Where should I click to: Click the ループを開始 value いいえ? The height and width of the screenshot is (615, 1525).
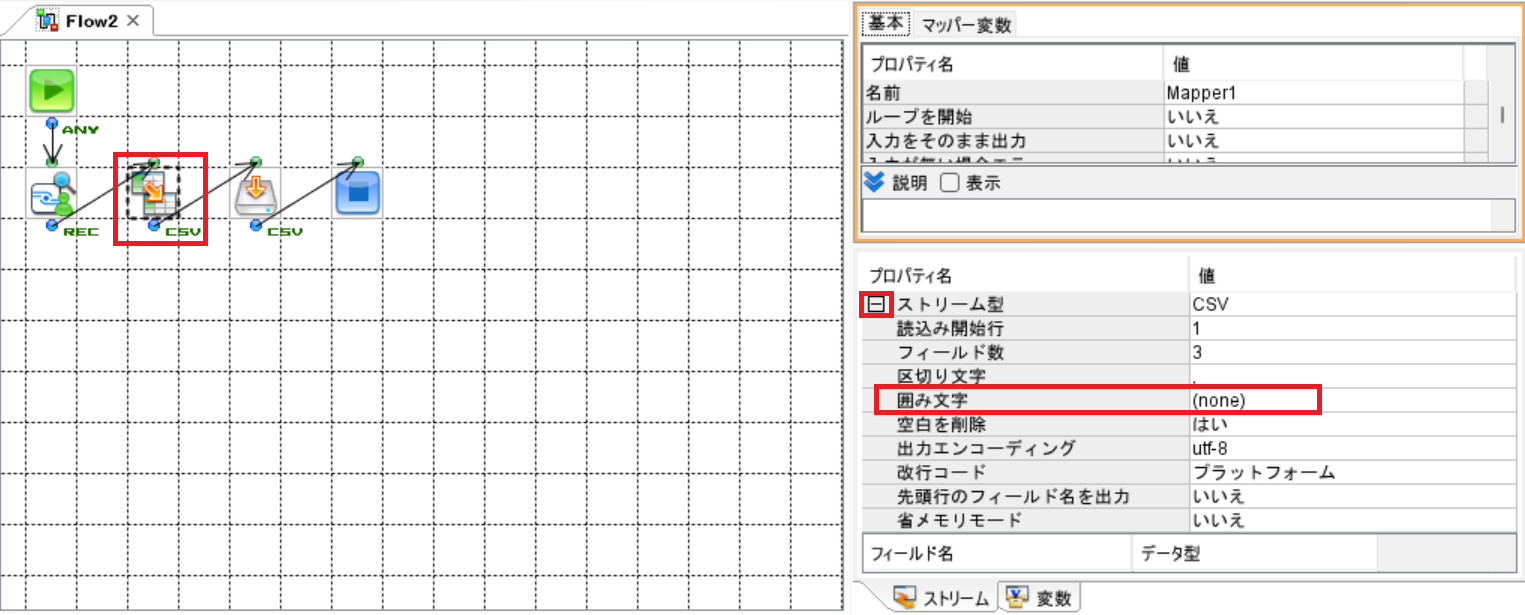click(x=1314, y=116)
